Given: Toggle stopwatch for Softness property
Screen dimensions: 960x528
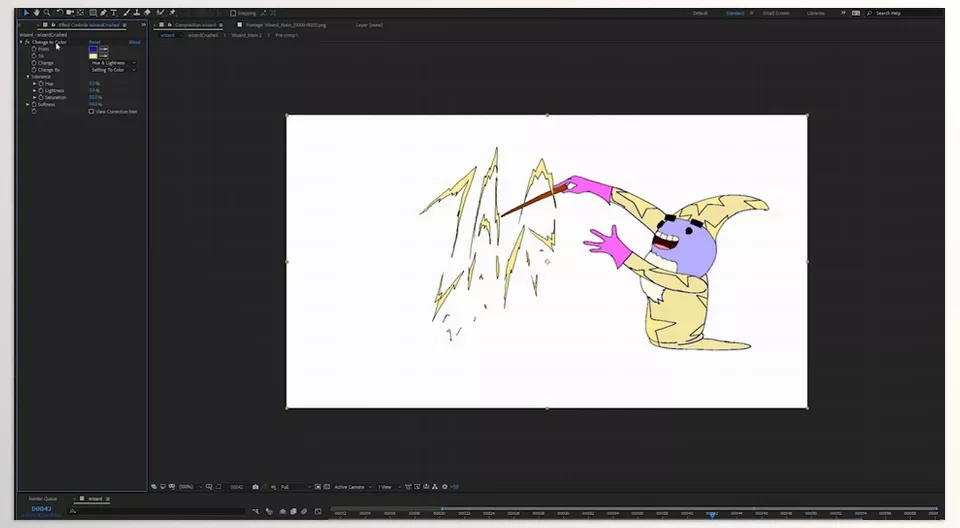Looking at the screenshot, I should click(x=34, y=104).
